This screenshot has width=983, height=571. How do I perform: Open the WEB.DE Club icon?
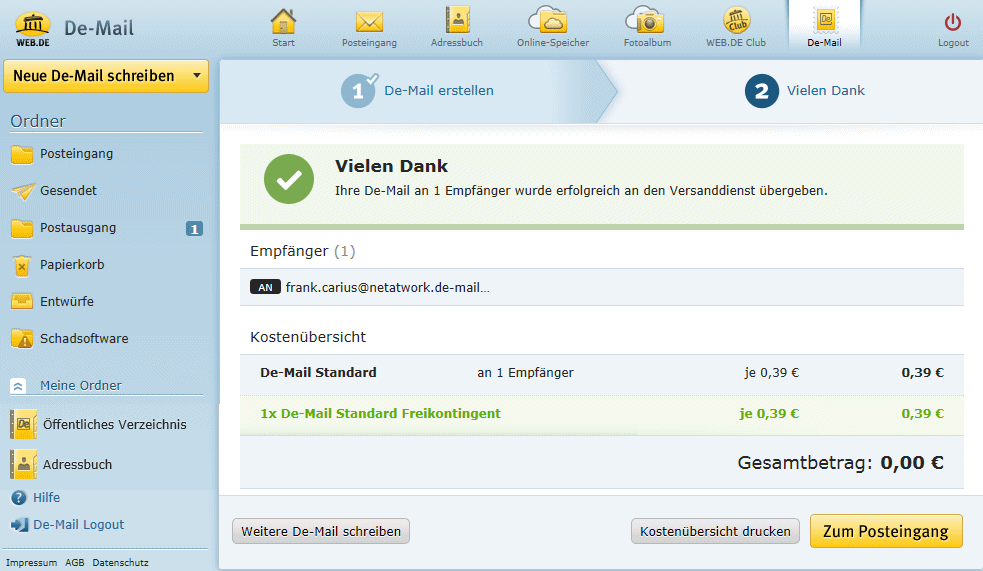(736, 20)
